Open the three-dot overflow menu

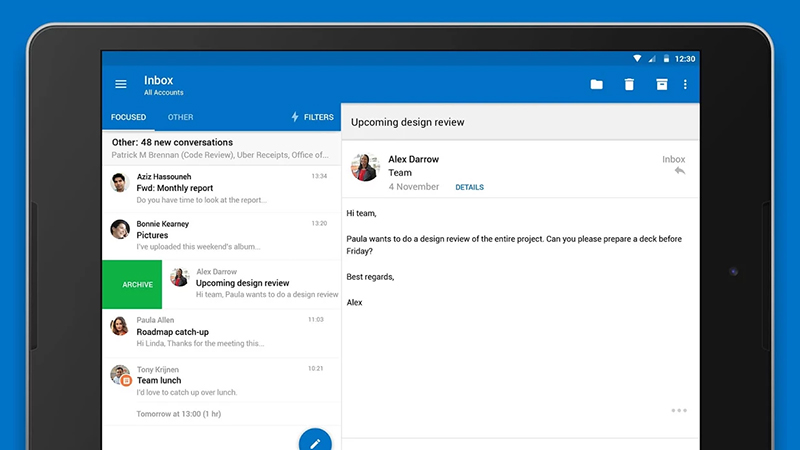(685, 84)
